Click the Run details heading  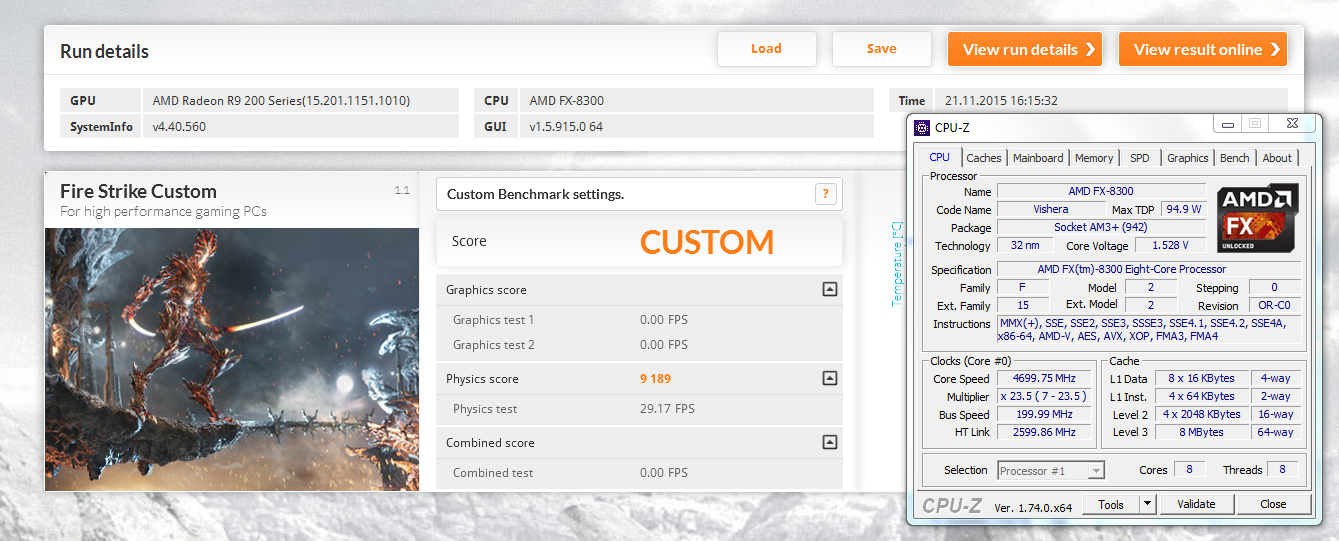pos(104,51)
